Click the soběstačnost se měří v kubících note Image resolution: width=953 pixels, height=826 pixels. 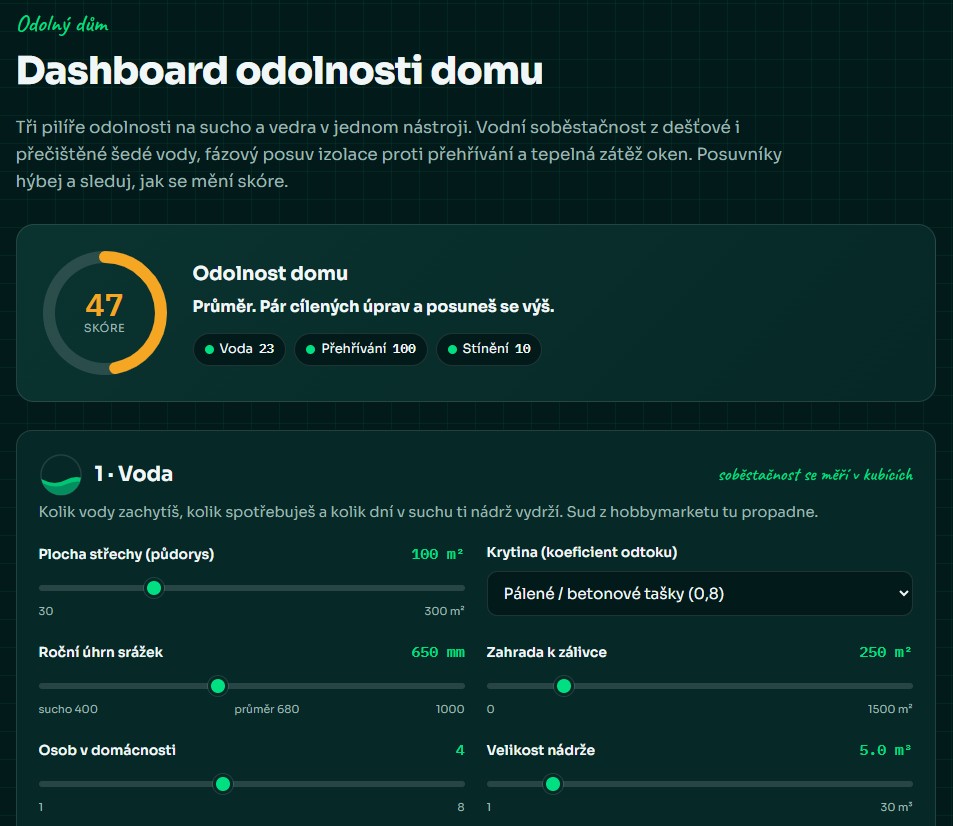point(816,475)
